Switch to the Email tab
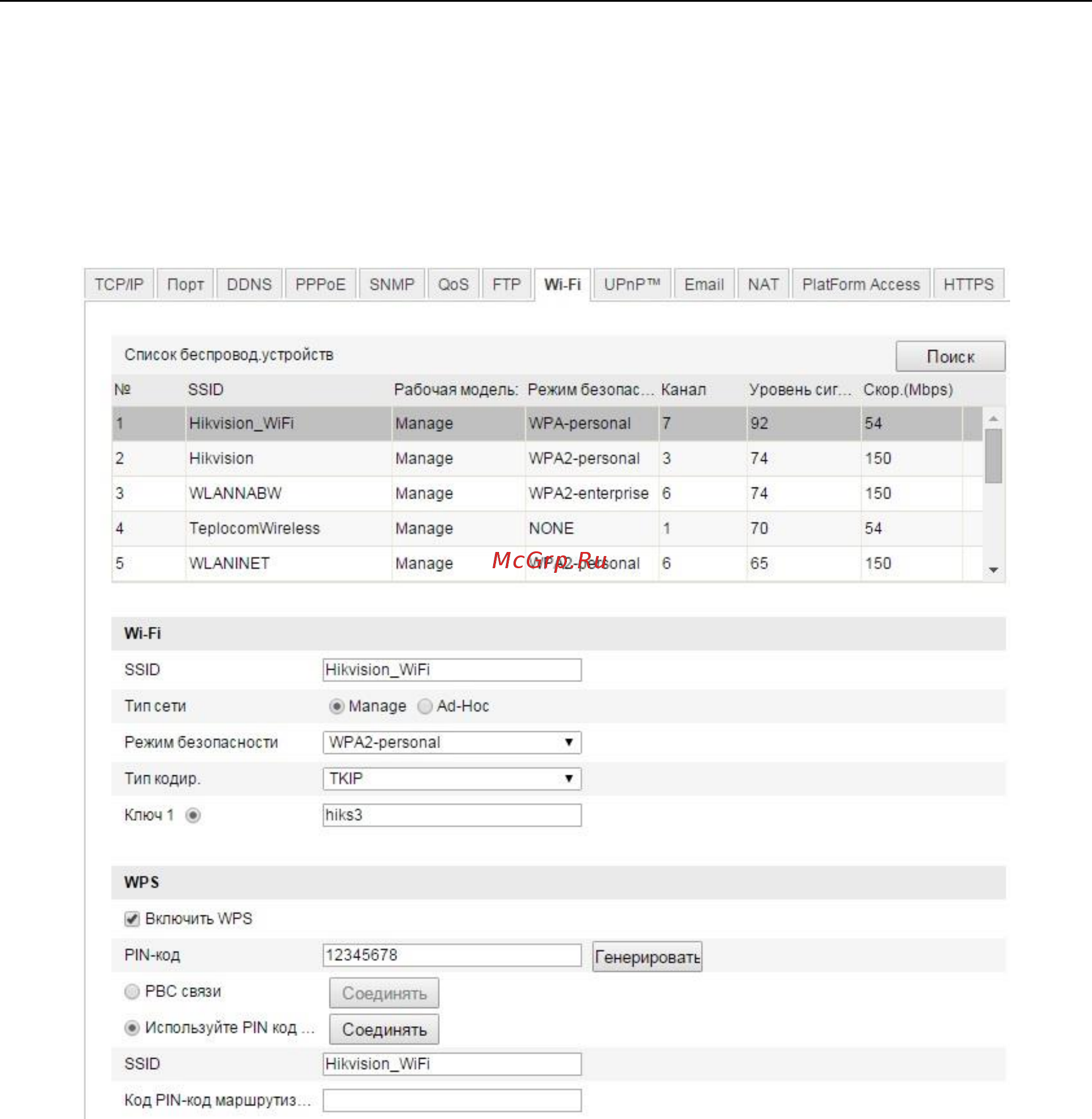Screen dimensions: 1092x1119 click(704, 284)
